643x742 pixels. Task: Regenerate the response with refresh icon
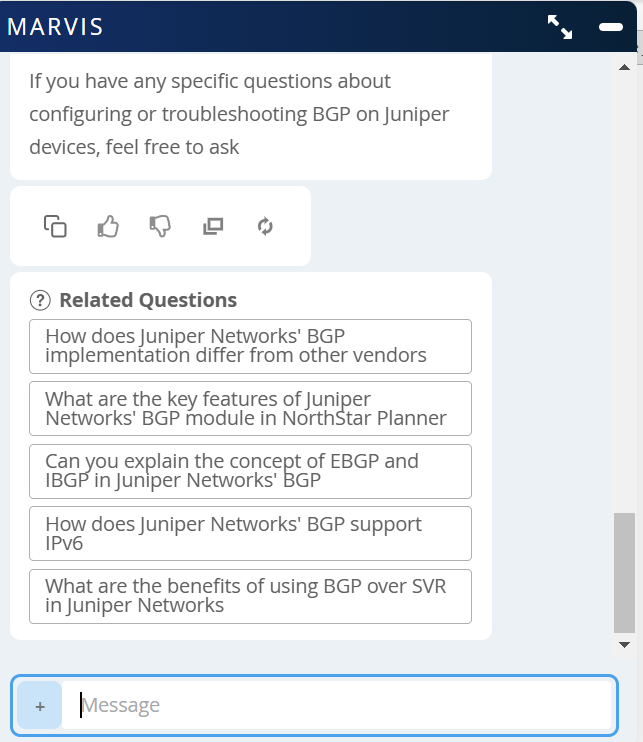point(265,226)
